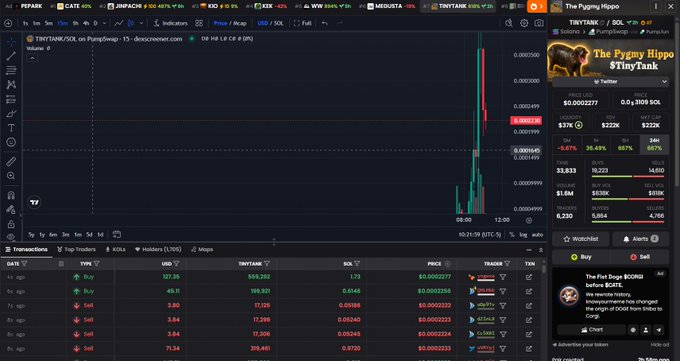
Task: Filter trades by the 45.11 USD buyer
Action: pyautogui.click(x=503, y=291)
